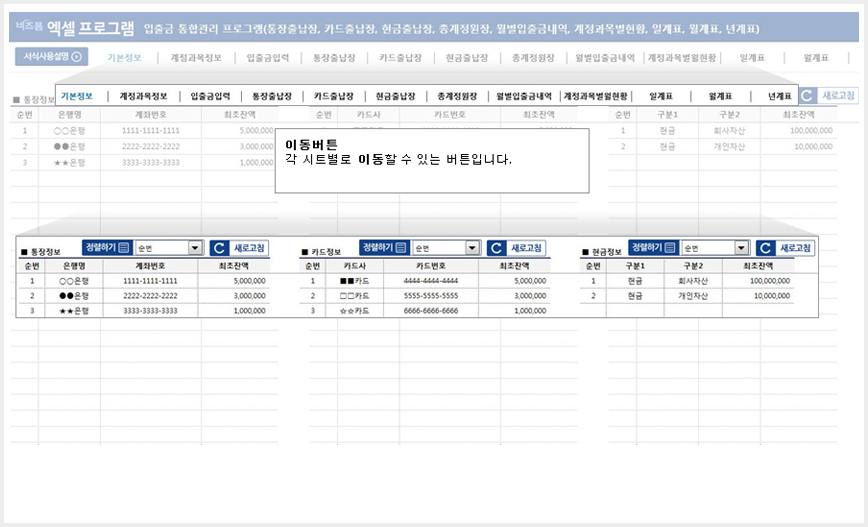Expand the 순번 dropdown in 통장정보
The width and height of the screenshot is (868, 527).
point(195,248)
